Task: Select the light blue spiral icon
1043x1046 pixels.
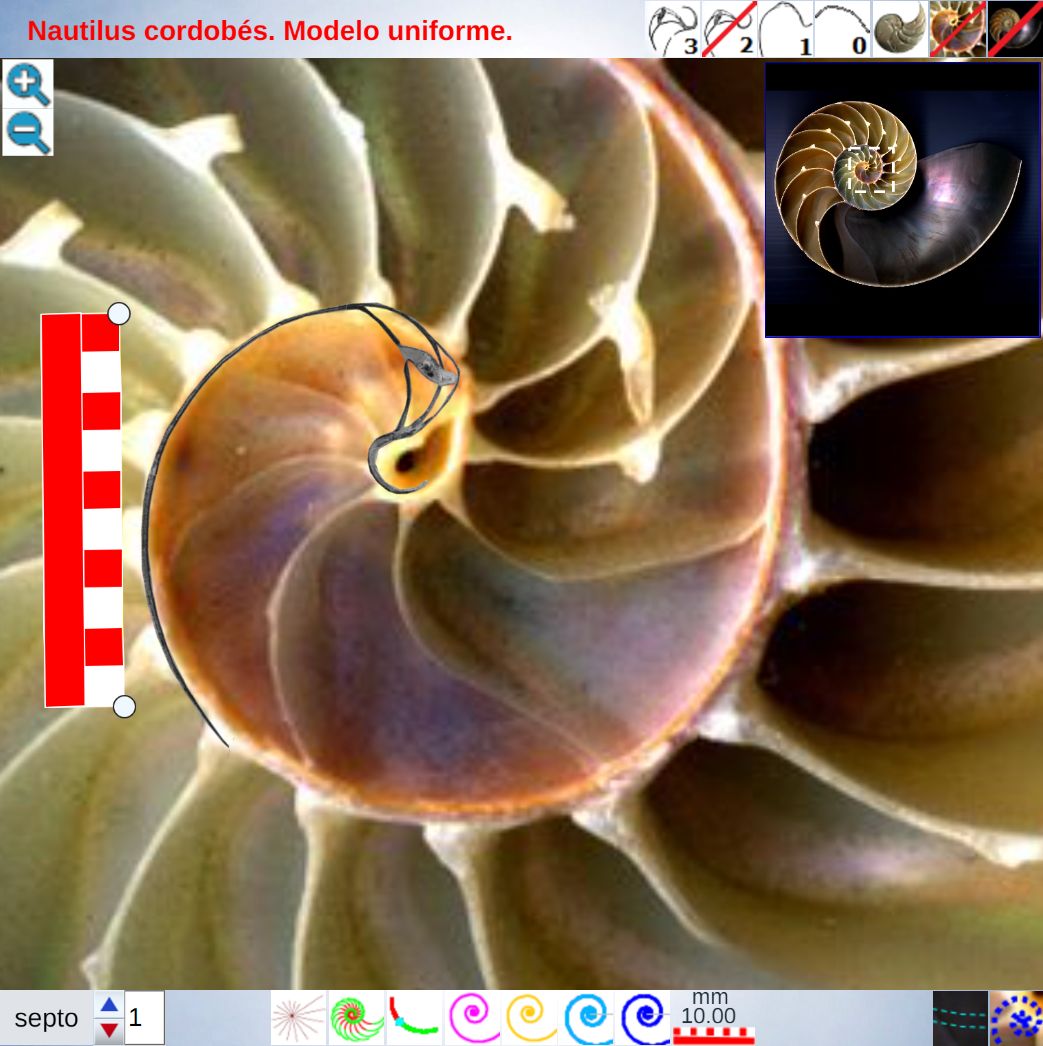Action: point(589,1018)
